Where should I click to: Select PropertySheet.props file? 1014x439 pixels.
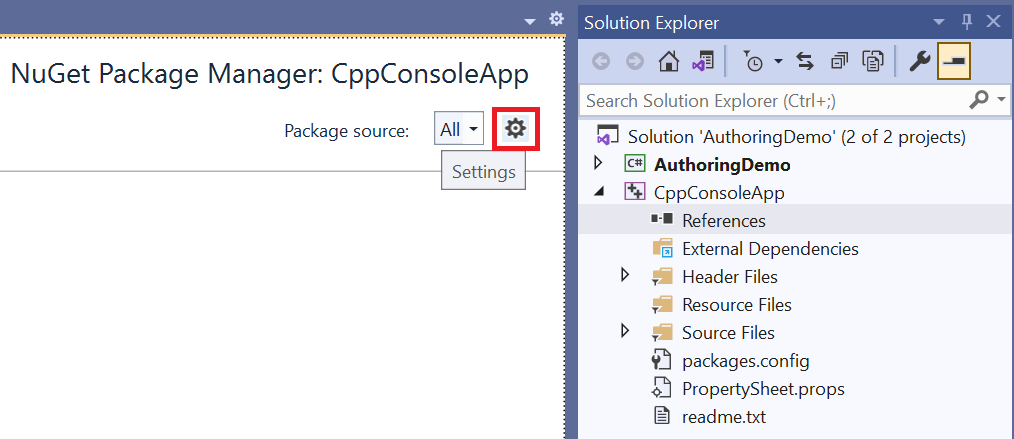pos(763,389)
